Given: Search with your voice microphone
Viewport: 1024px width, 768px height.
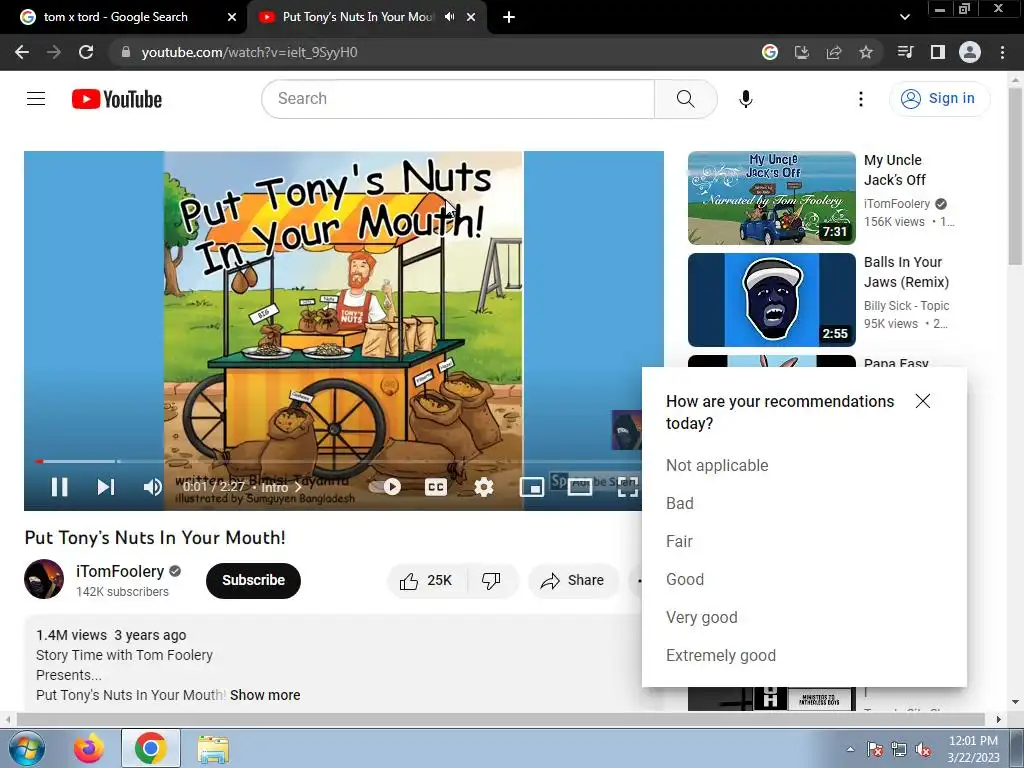Looking at the screenshot, I should (746, 99).
